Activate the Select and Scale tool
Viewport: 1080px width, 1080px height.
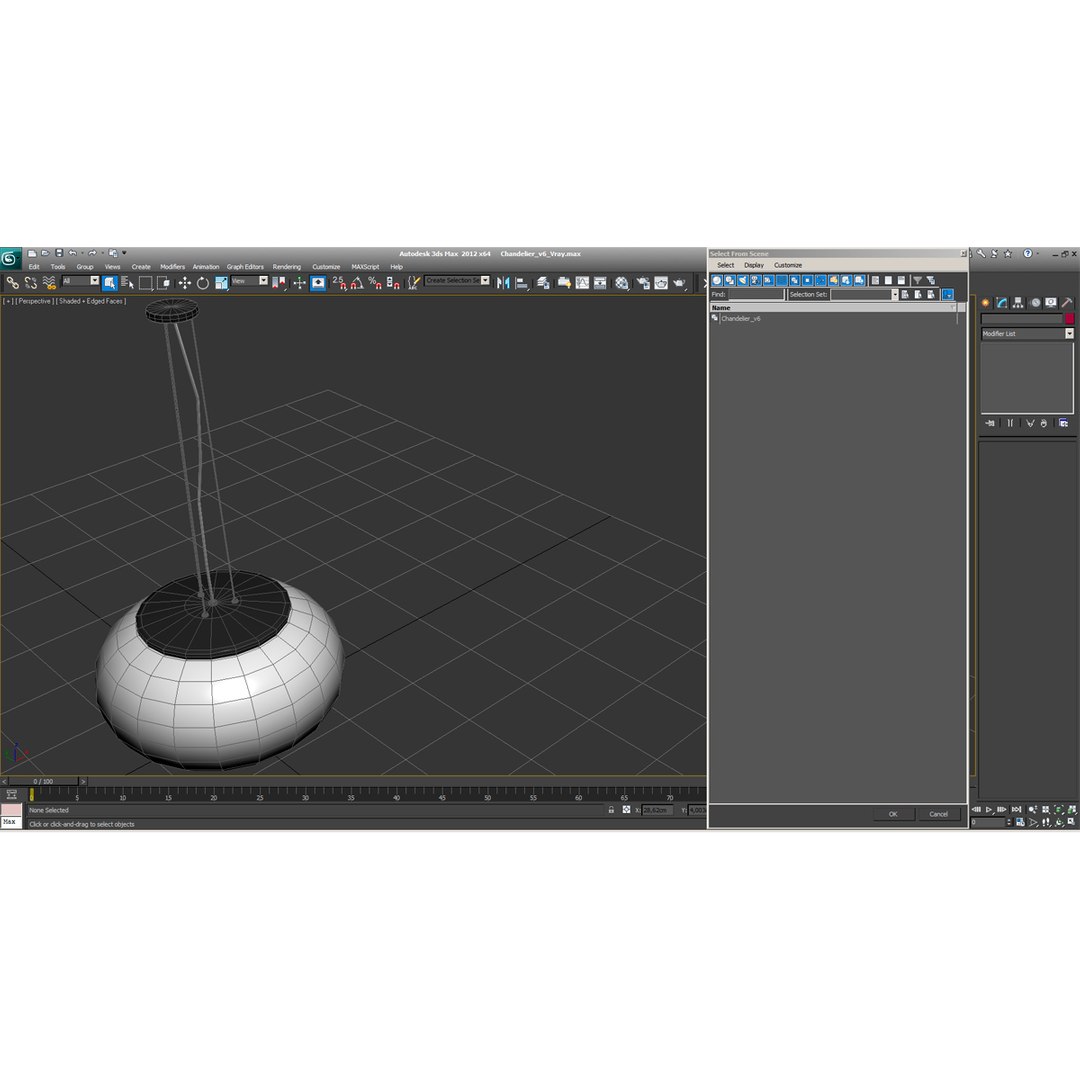(220, 282)
